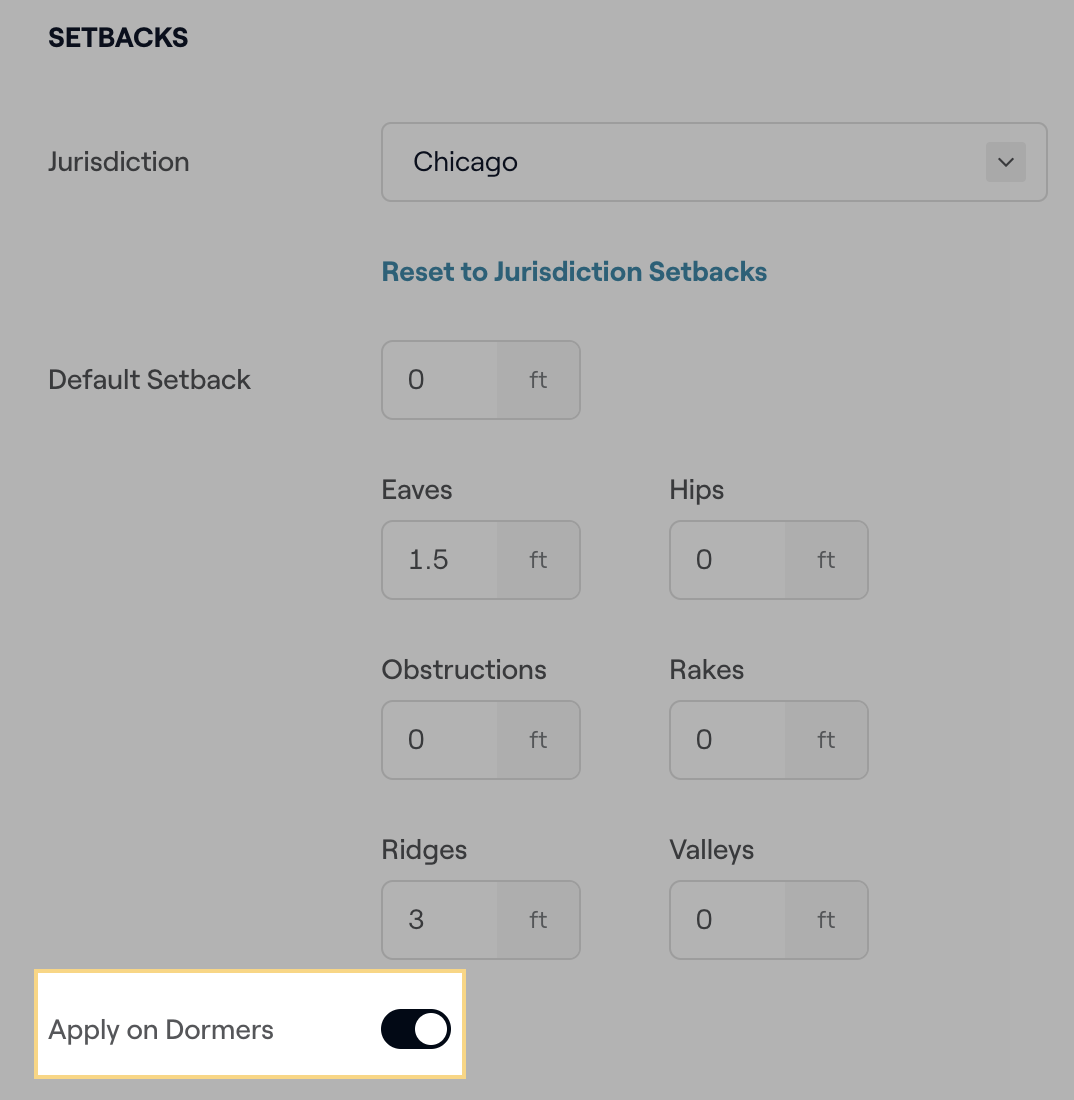Select the Obstructions value box
Image resolution: width=1074 pixels, height=1100 pixels.
(440, 740)
